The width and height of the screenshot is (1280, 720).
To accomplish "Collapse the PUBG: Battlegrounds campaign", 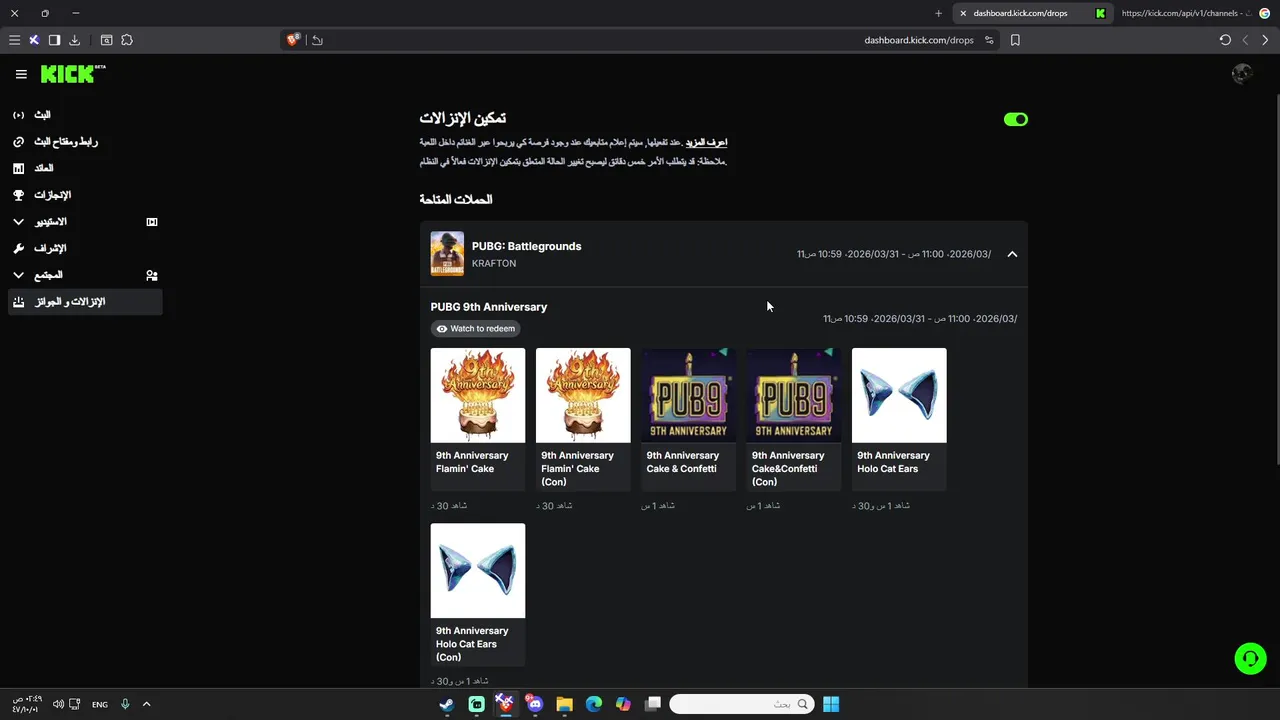I will [1012, 254].
